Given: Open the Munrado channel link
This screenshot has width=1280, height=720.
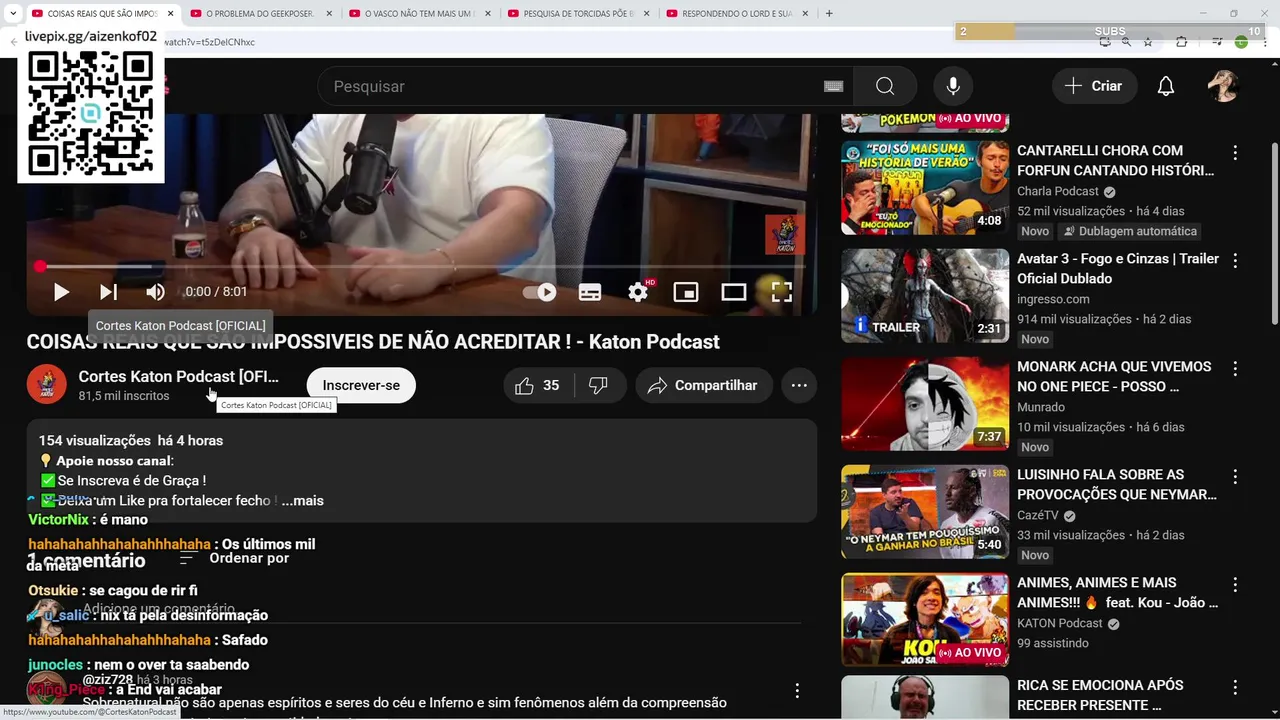Looking at the screenshot, I should point(1041,407).
